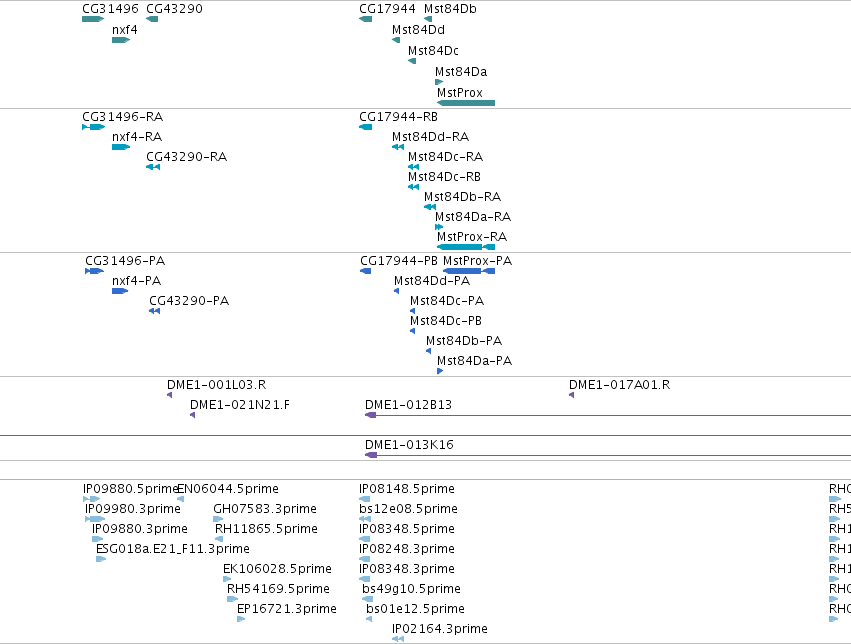This screenshot has width=851, height=644.
Task: Select EST EK106028.5prime
Action: point(277,570)
